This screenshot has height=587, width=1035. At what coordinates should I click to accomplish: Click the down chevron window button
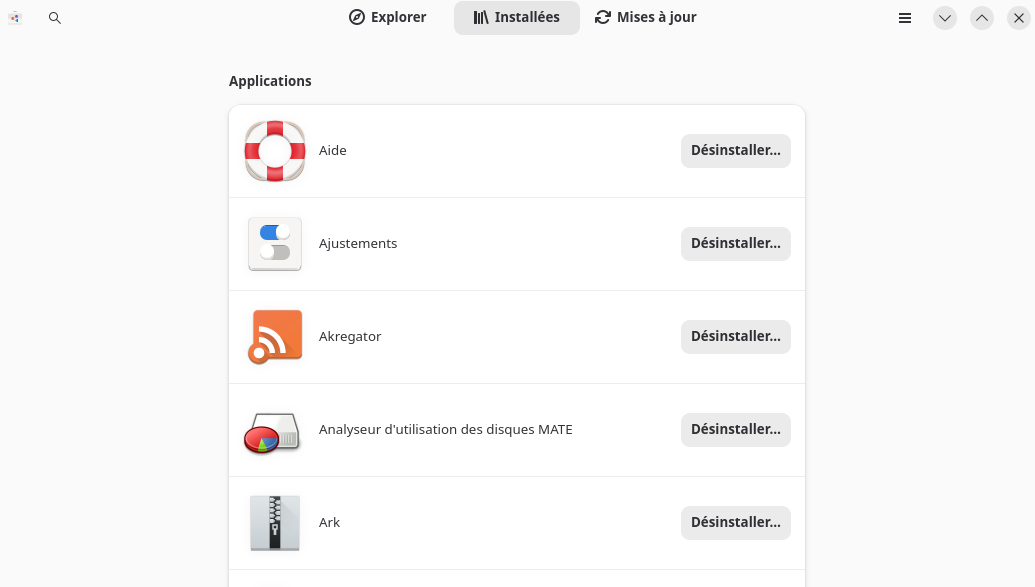coord(945,18)
